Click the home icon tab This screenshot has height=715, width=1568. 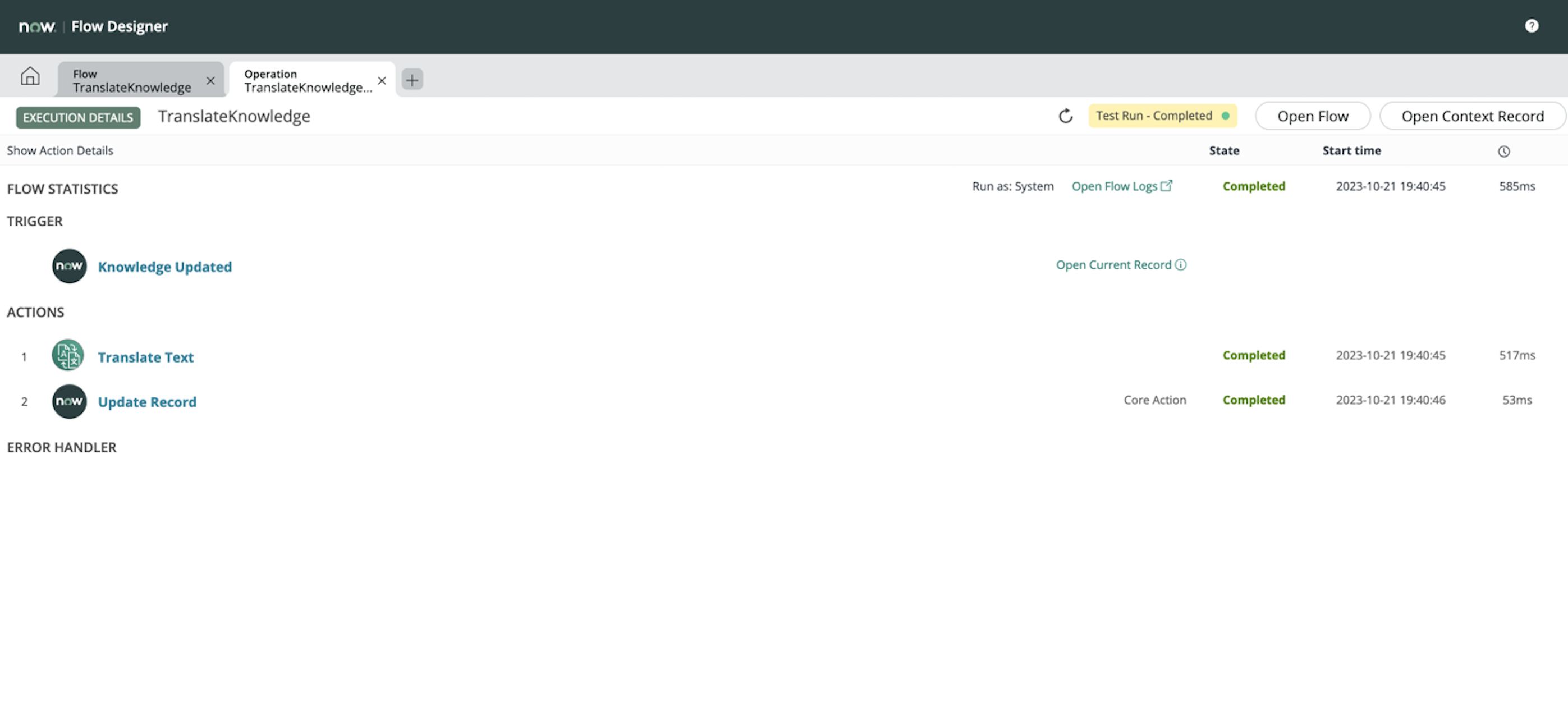coord(30,77)
